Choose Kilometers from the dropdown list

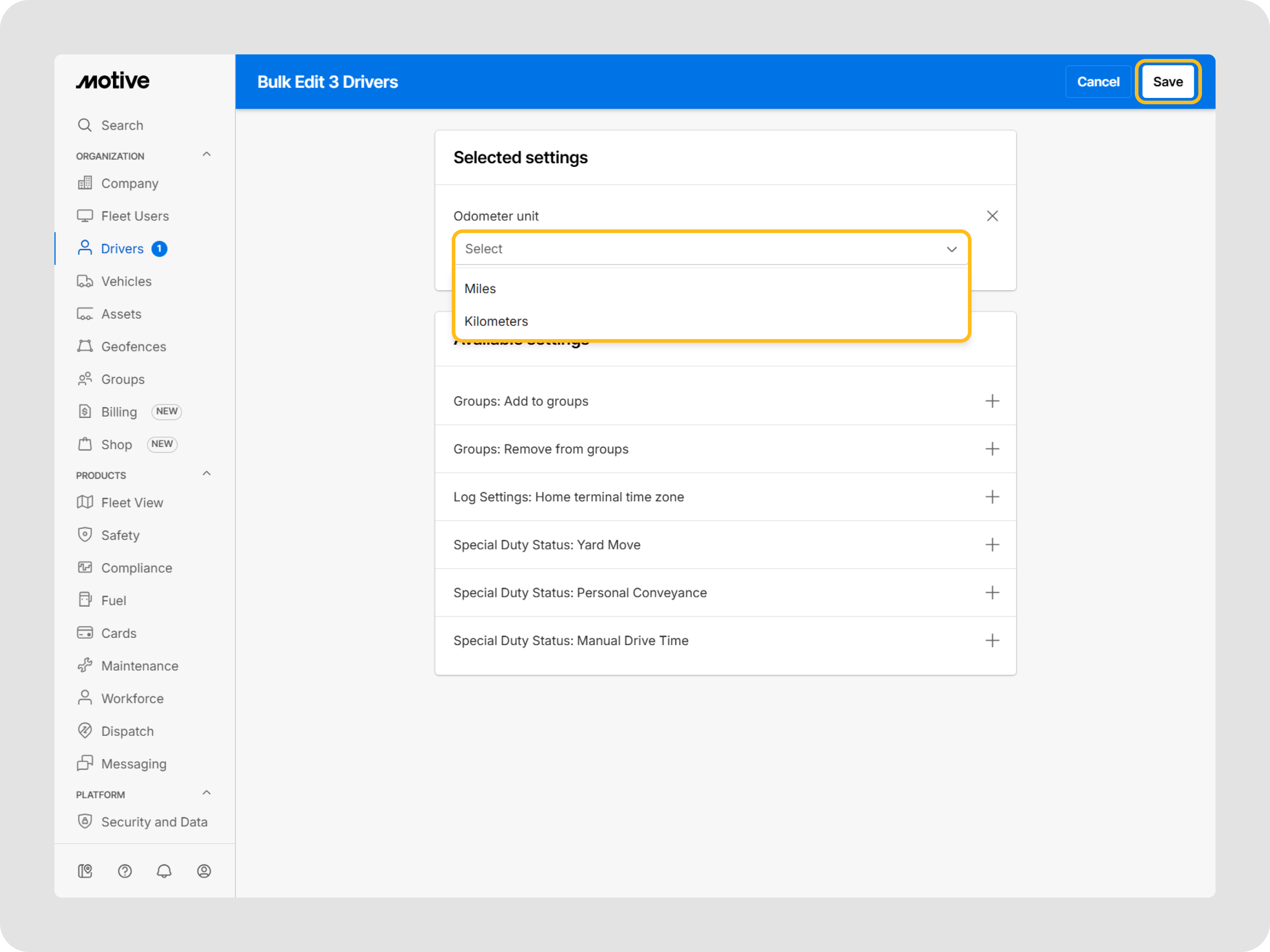pos(496,321)
